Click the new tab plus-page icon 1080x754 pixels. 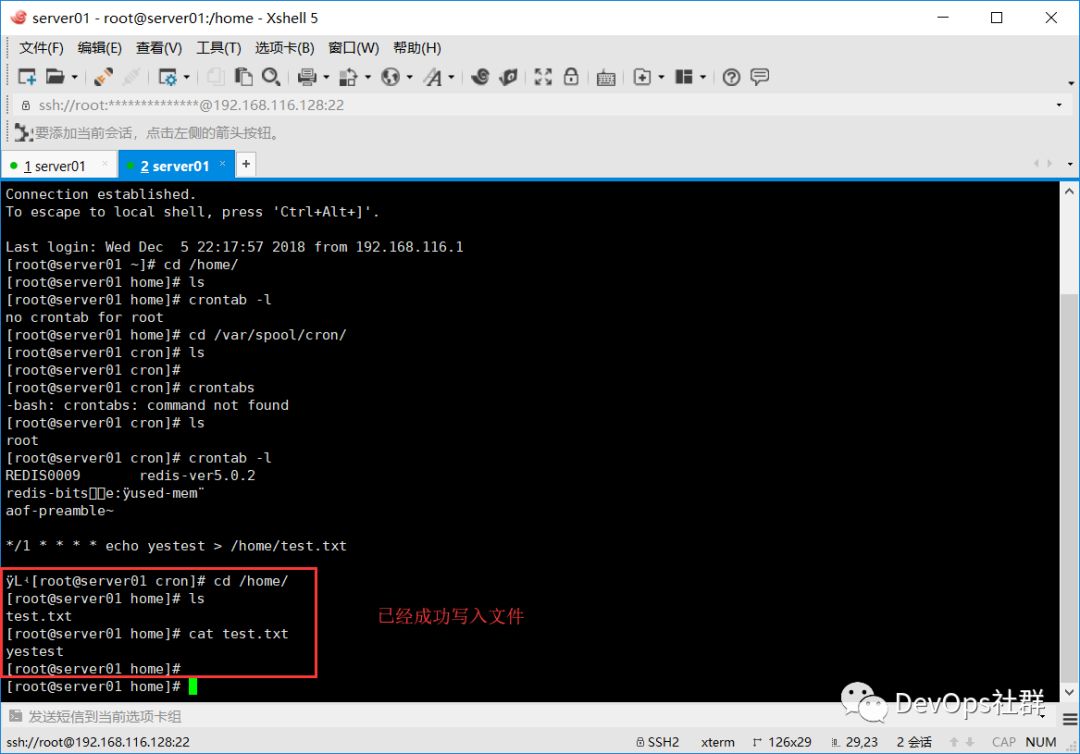pos(642,77)
